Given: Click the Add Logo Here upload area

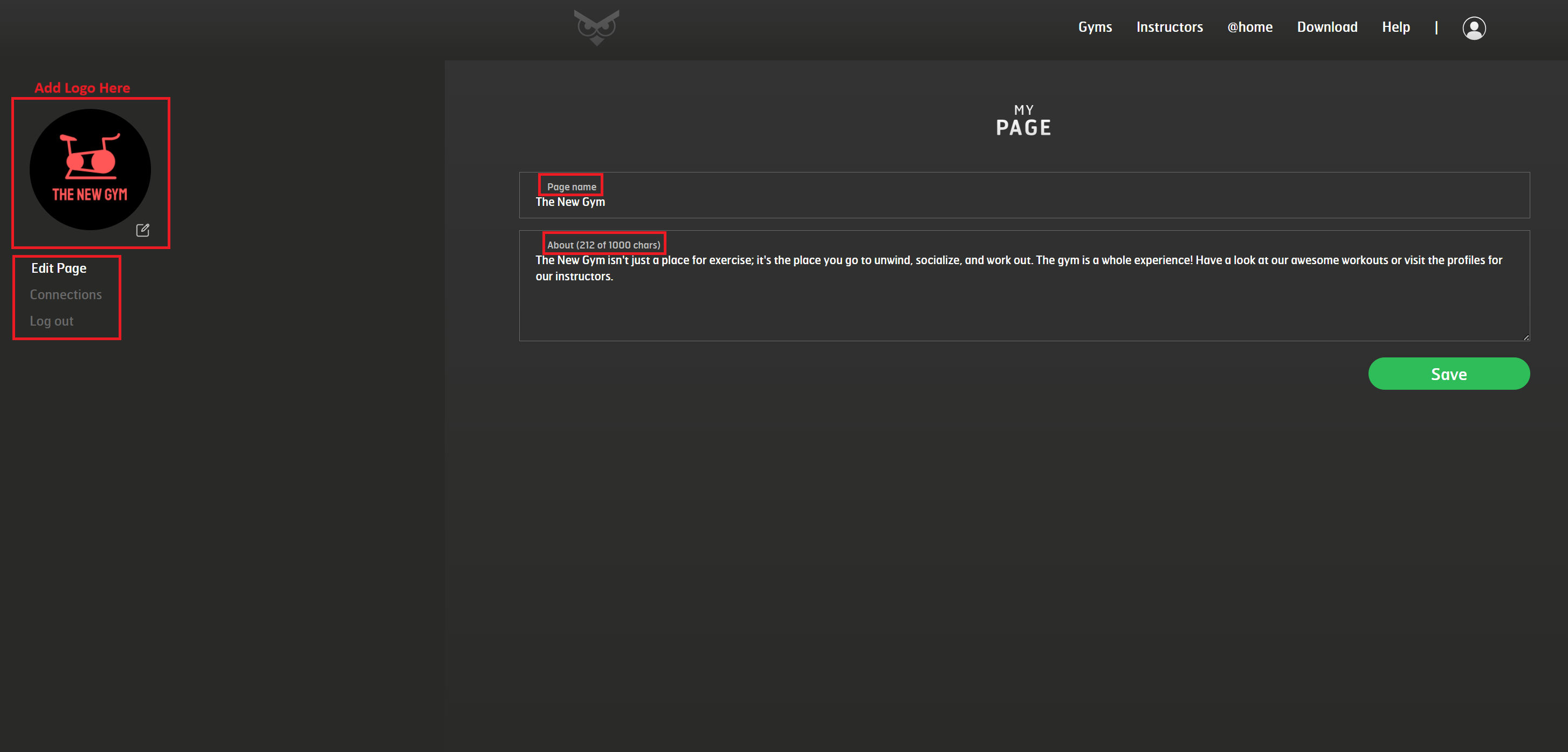Looking at the screenshot, I should [90, 173].
